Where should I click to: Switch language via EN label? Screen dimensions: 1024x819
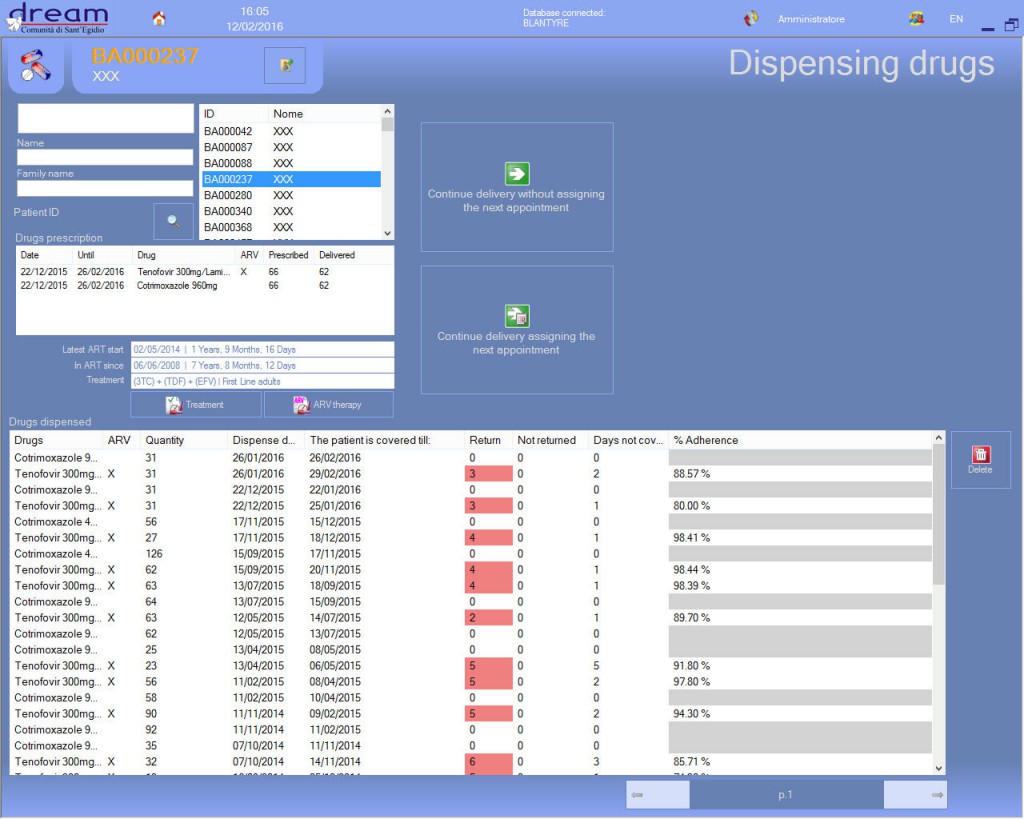(956, 19)
